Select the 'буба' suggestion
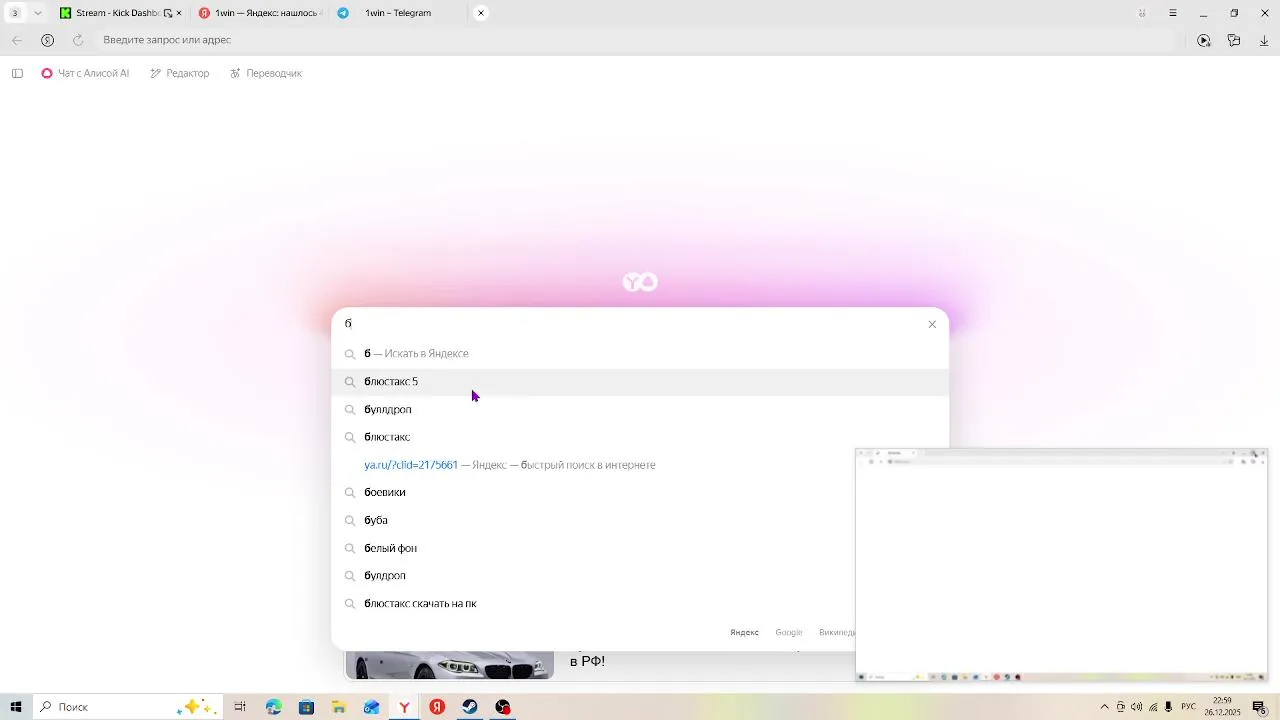The image size is (1280, 720). click(x=594, y=520)
